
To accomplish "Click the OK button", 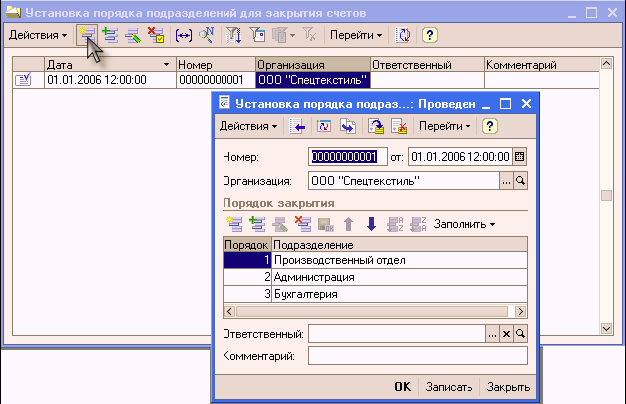I will tap(402, 387).
